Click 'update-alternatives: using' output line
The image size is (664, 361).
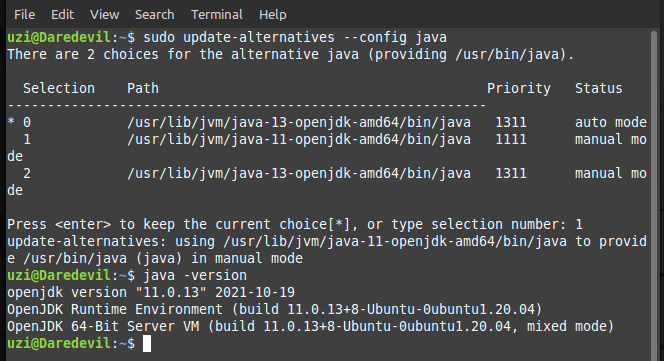pos(327,250)
